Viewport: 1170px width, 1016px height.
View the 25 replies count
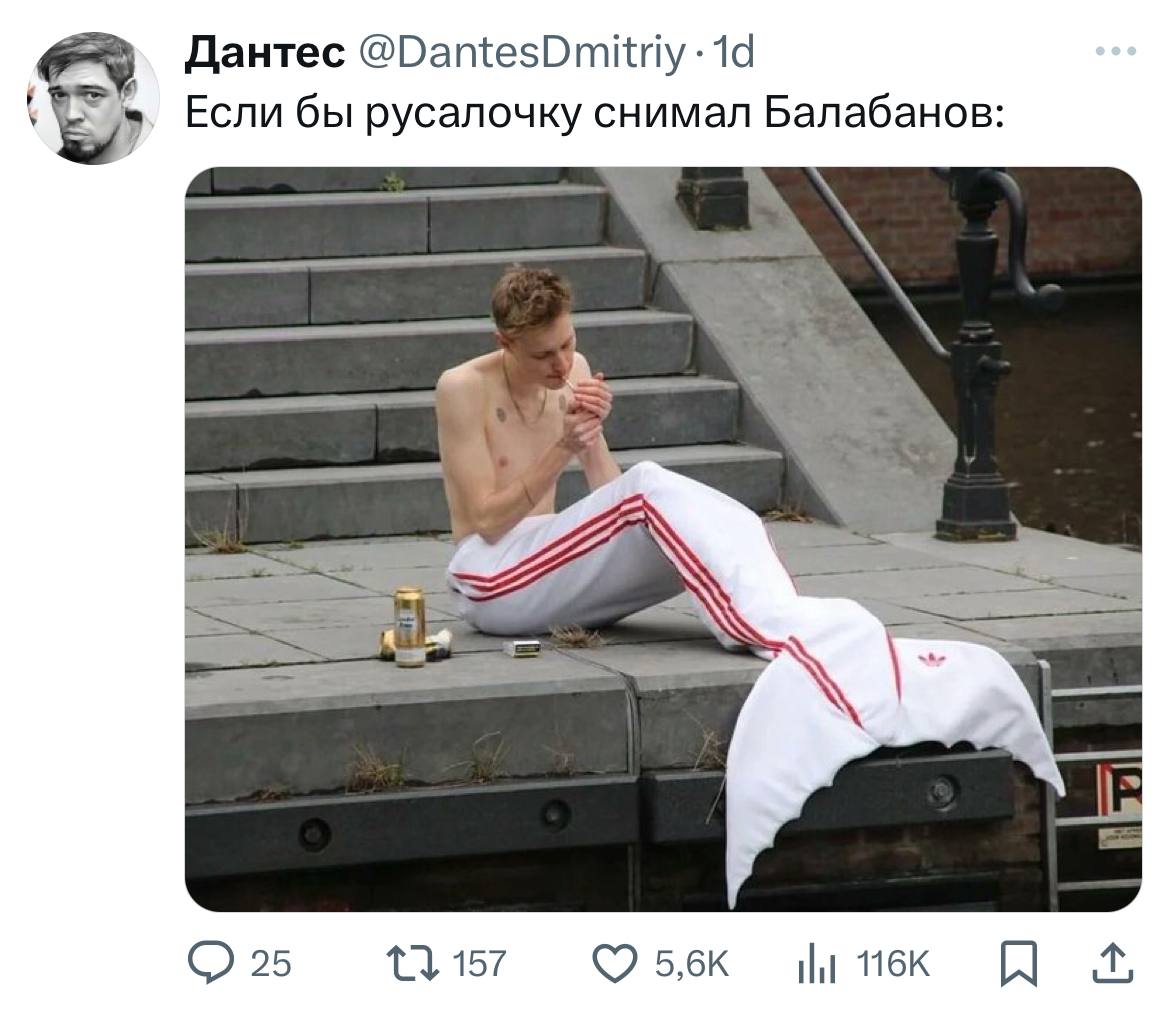click(270, 964)
